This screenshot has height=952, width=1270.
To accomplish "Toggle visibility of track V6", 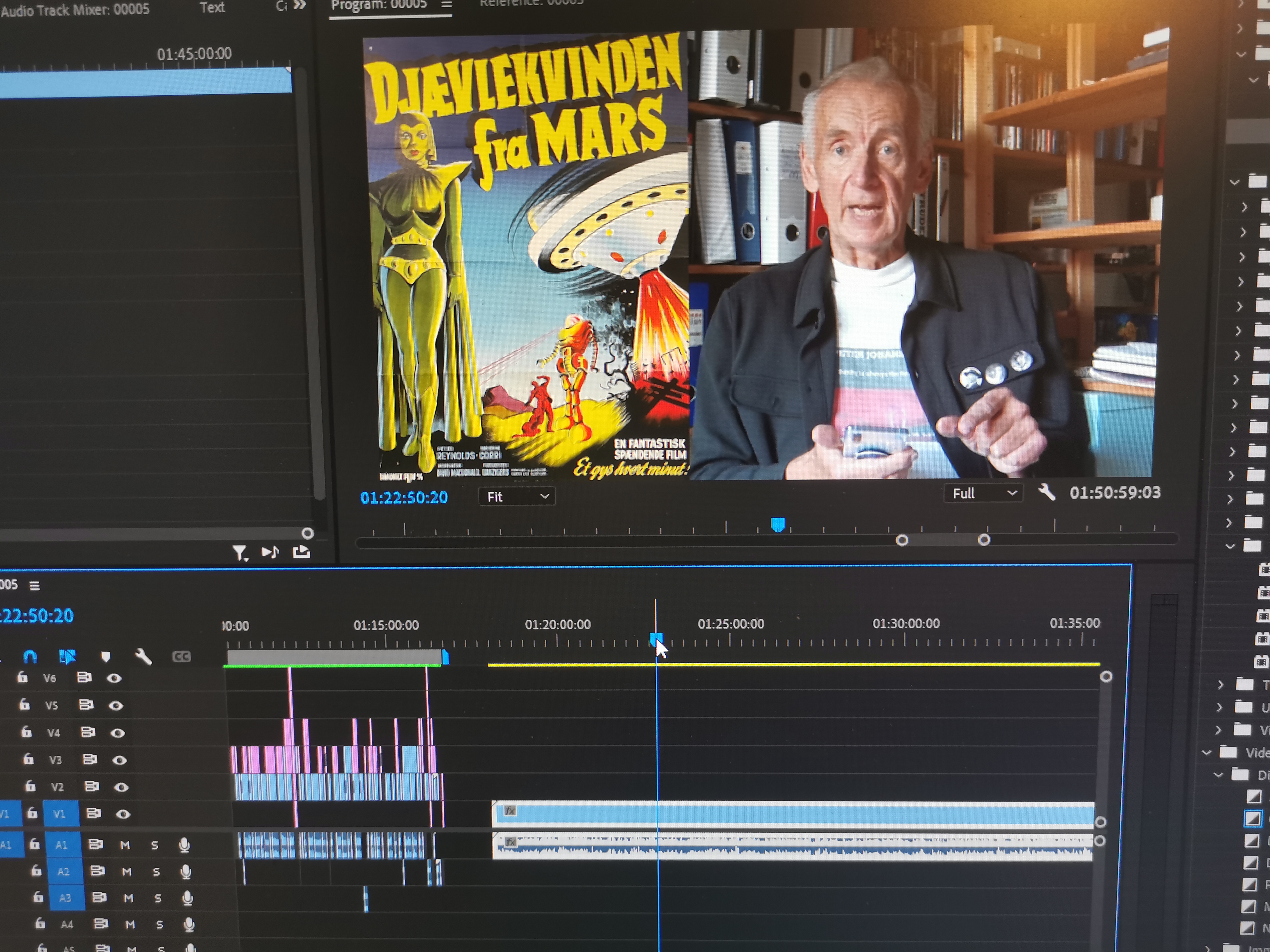I will tap(114, 678).
